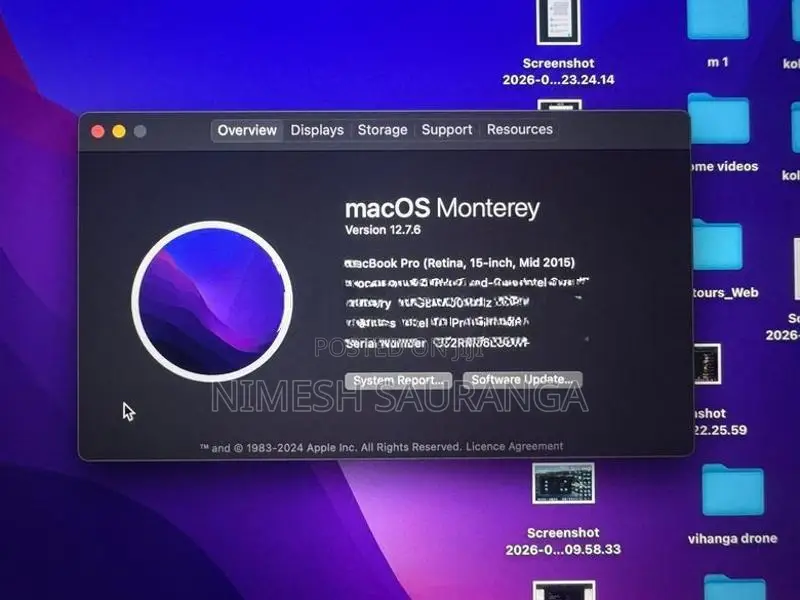Select the 'ome videos' folder on desktop
The width and height of the screenshot is (800, 600).
718,119
